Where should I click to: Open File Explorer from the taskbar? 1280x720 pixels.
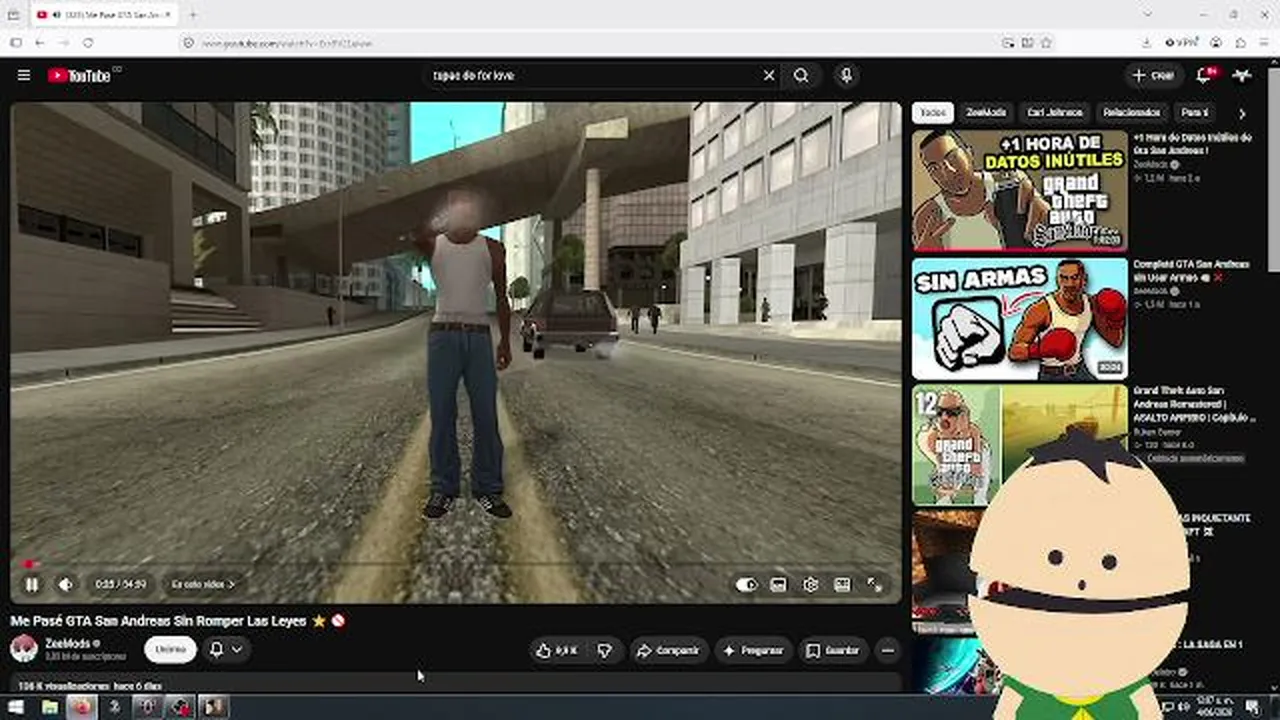click(x=49, y=707)
